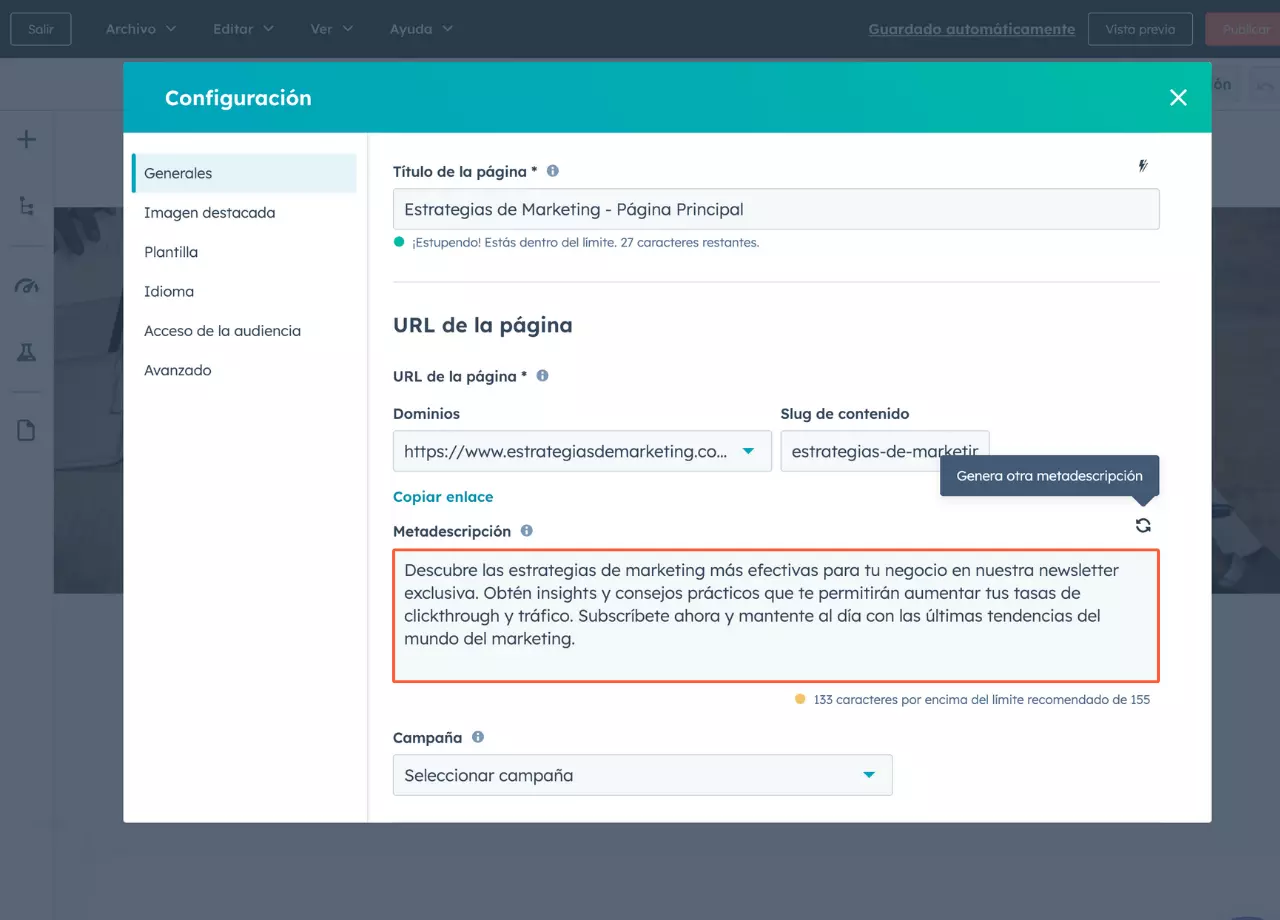Viewport: 1280px width, 920px height.
Task: Open the Ayuda menu
Action: [421, 29]
